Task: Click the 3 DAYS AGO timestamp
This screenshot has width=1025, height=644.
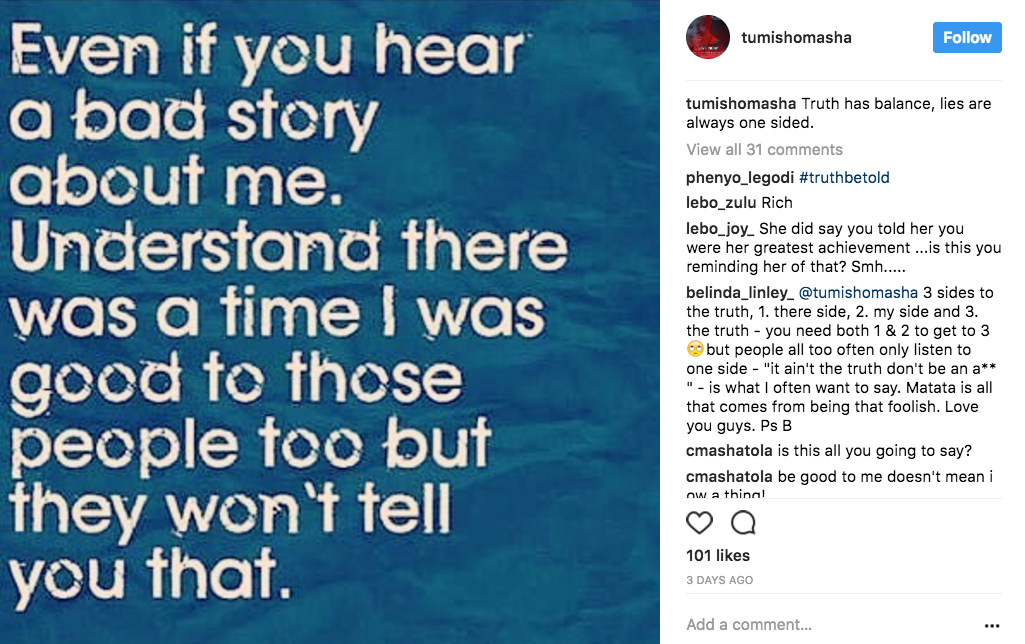Action: (720, 580)
